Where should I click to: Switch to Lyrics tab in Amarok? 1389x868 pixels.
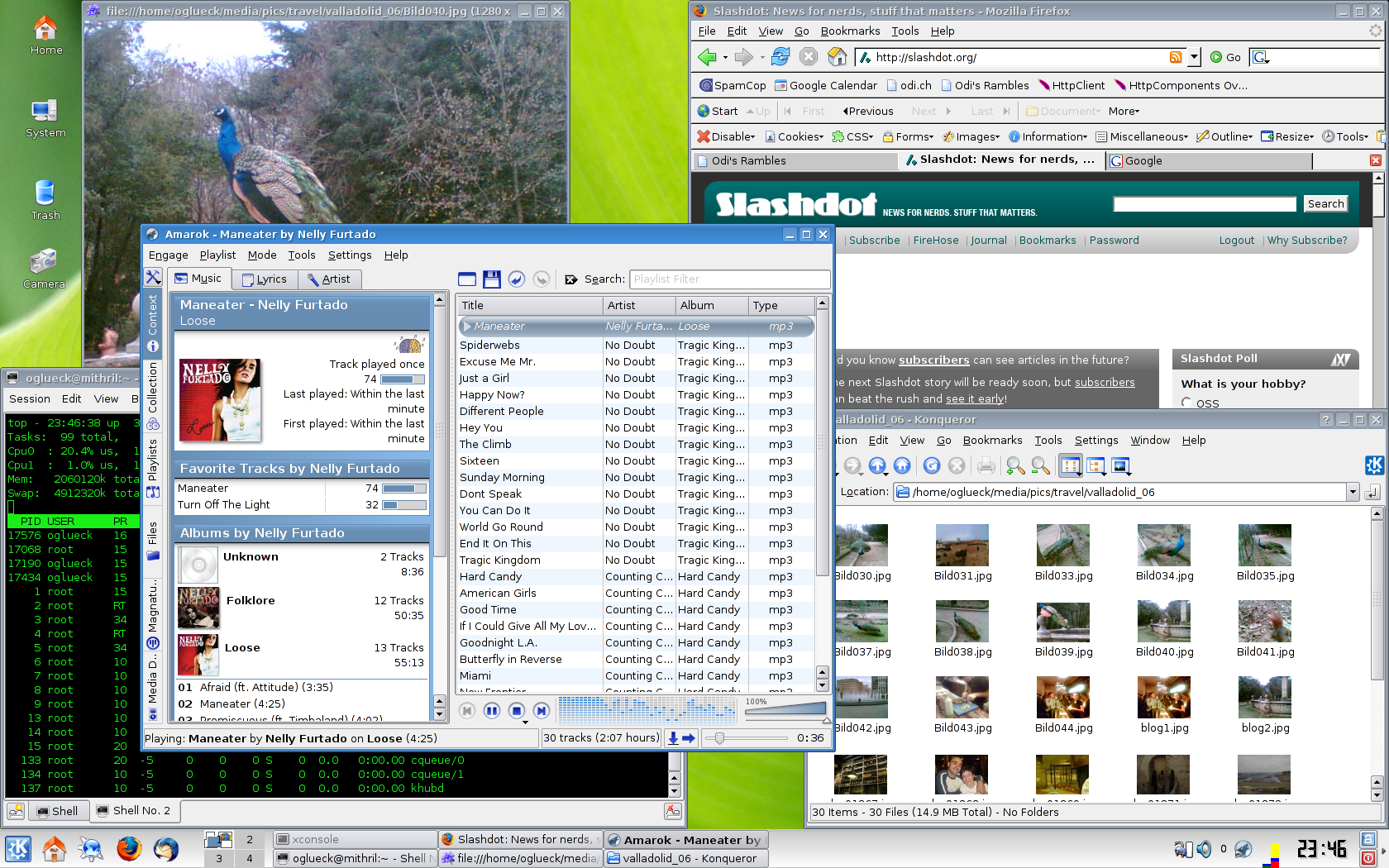click(265, 279)
